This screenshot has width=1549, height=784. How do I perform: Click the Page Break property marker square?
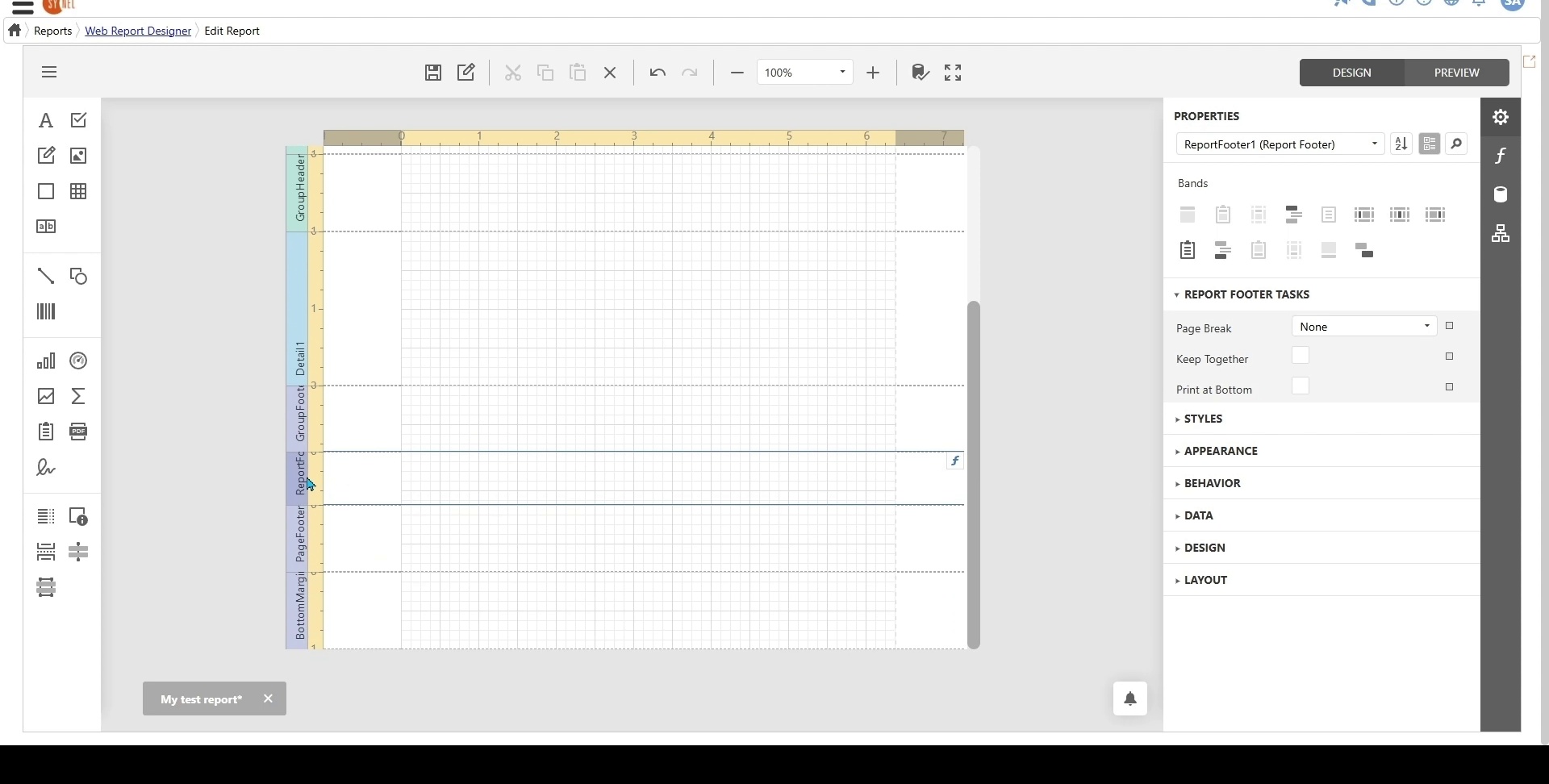tap(1451, 327)
